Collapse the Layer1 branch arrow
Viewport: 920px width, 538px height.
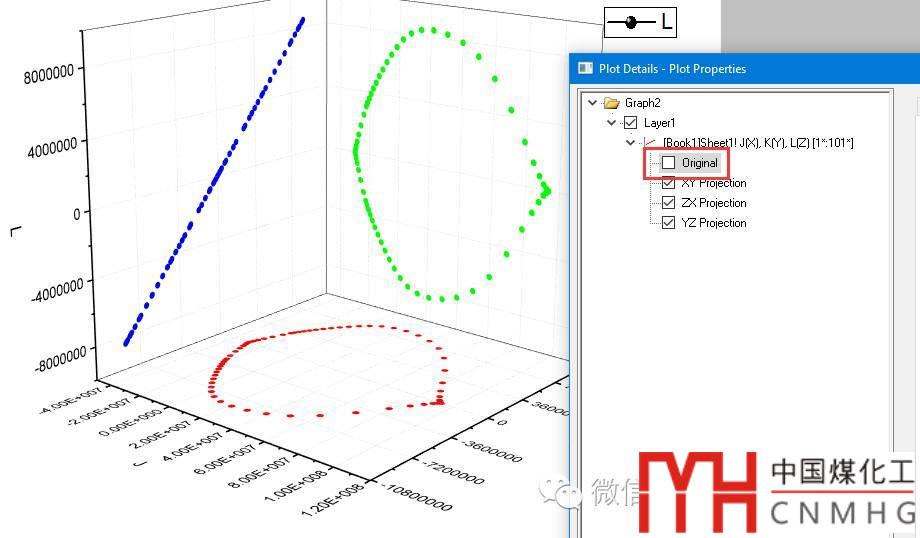coord(612,123)
